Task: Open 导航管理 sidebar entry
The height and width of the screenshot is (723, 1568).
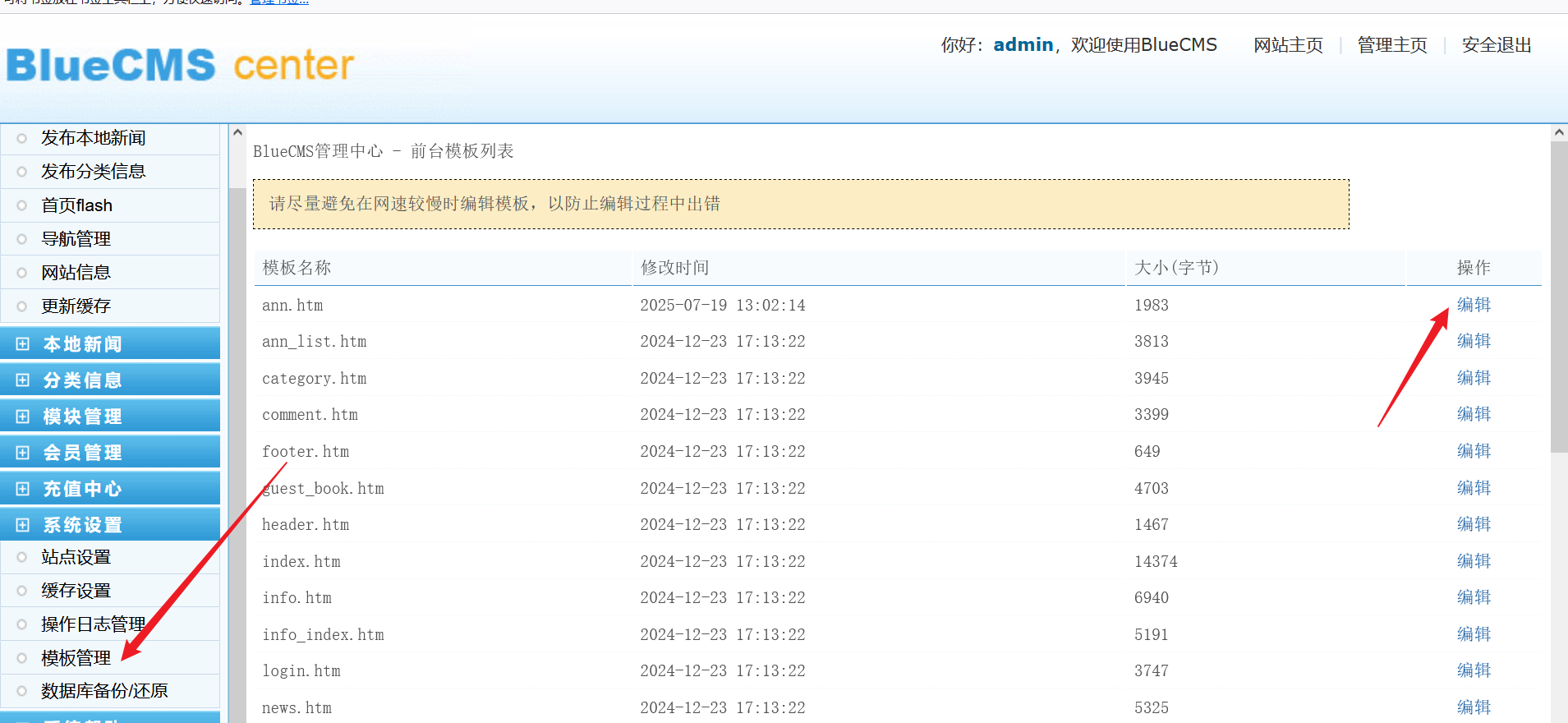Action: 76,239
